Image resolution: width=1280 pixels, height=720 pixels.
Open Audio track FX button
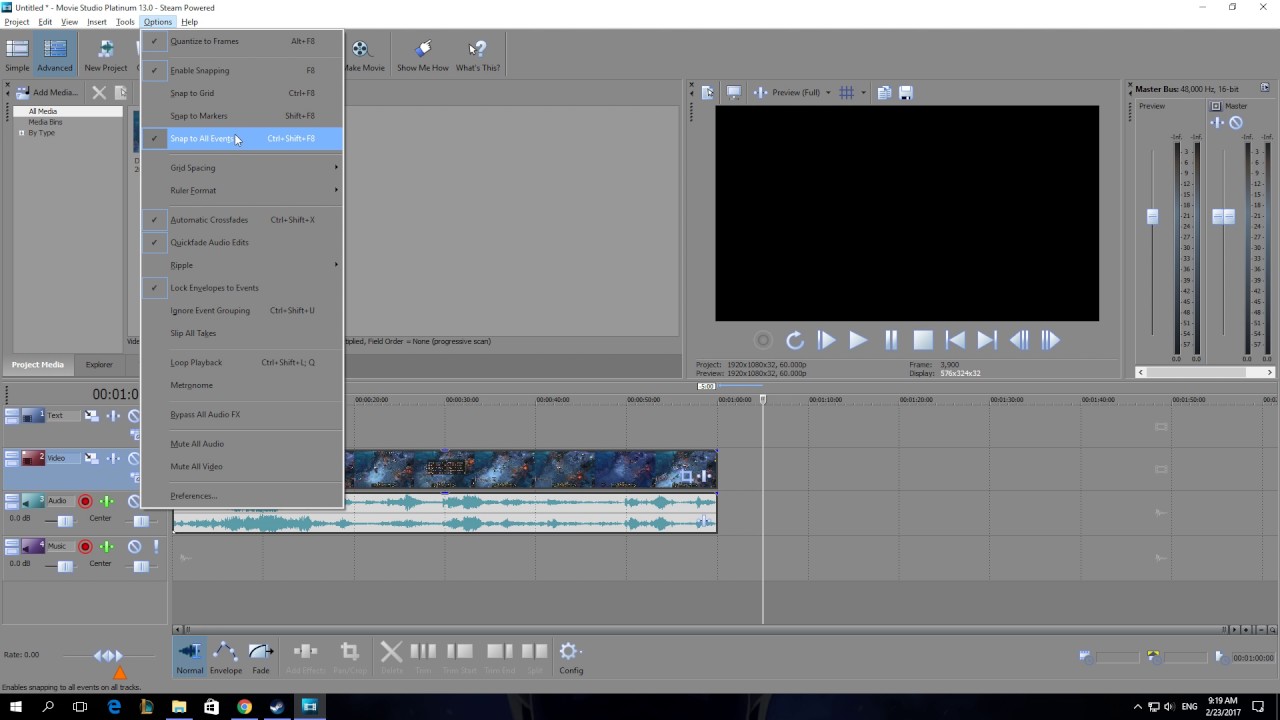(107, 502)
